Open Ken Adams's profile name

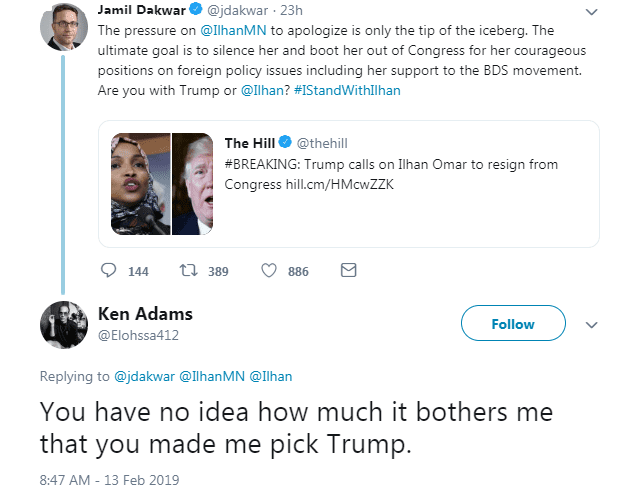145,314
